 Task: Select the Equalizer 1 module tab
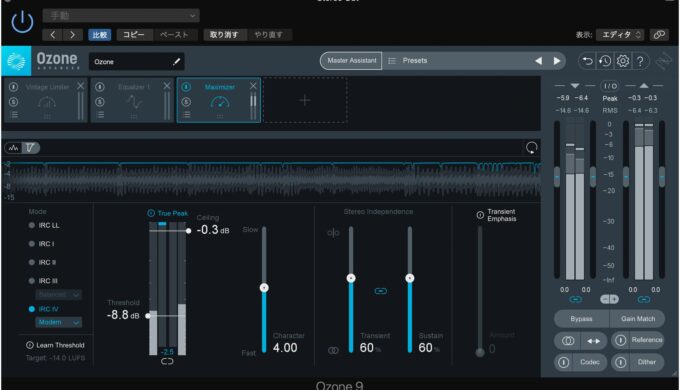click(133, 101)
